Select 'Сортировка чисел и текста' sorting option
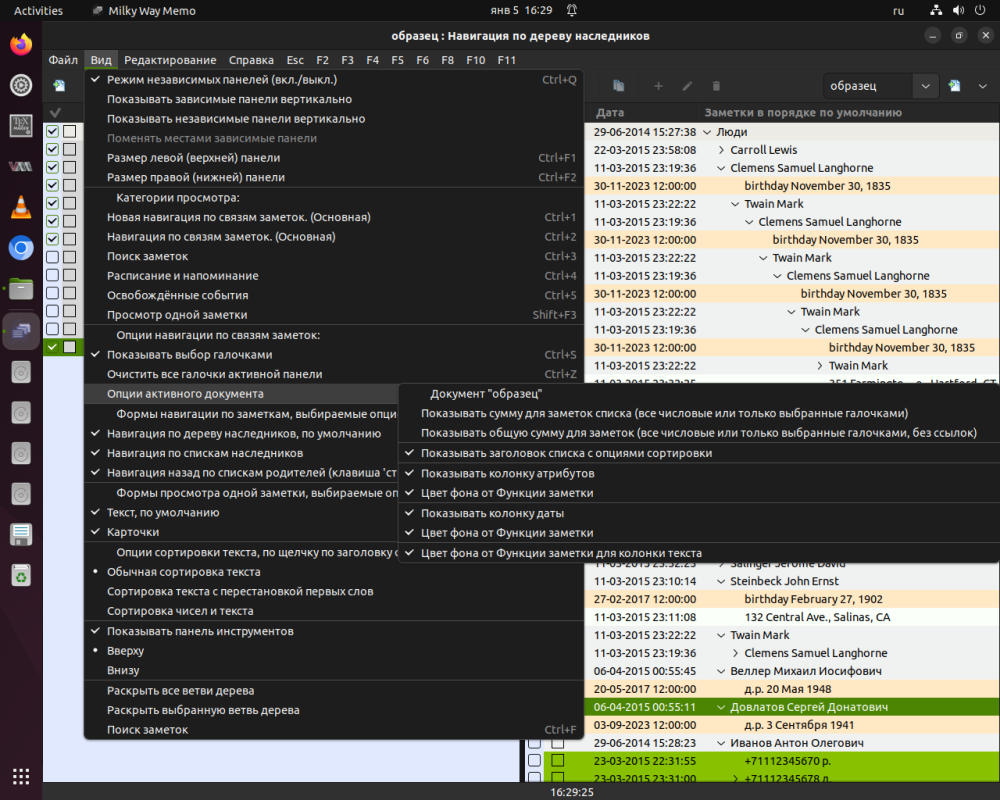The image size is (1000, 800). [x=180, y=611]
